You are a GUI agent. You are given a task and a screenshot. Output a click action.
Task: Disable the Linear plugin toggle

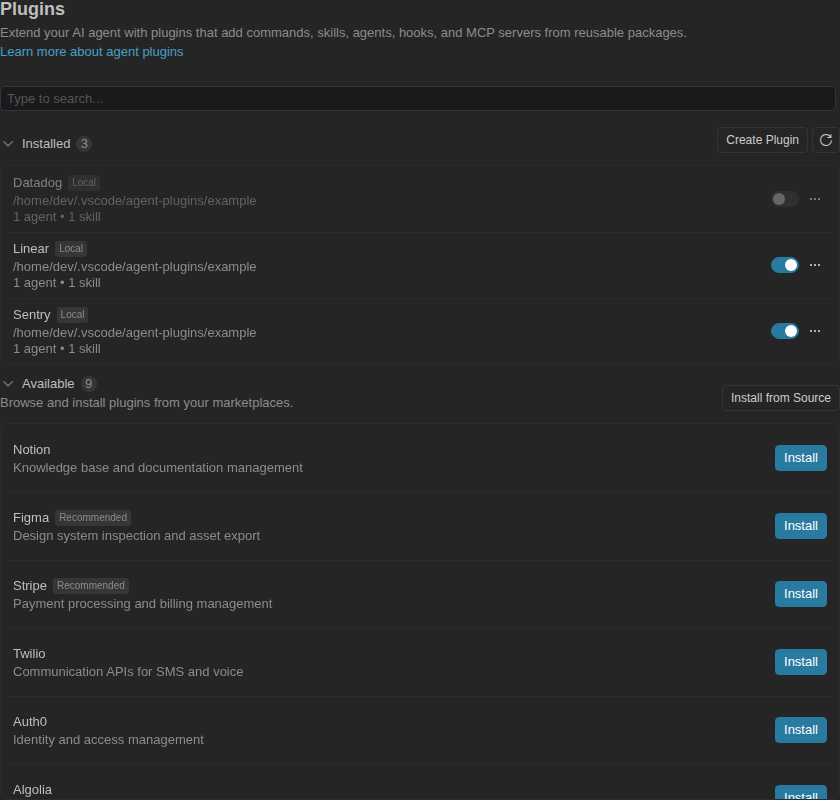click(x=785, y=265)
